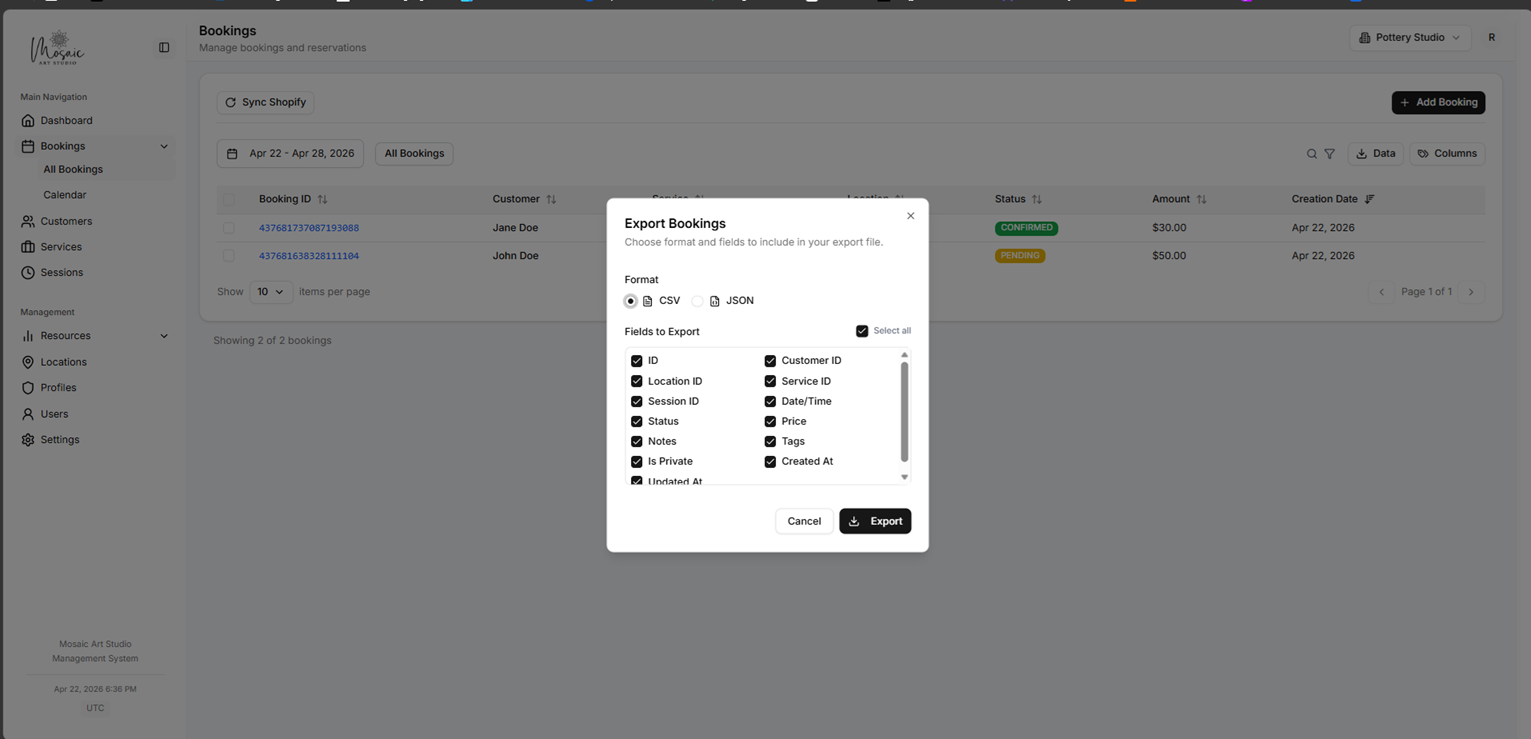
Task: Collapse the sidebar with the panel toggle icon
Action: coord(163,47)
